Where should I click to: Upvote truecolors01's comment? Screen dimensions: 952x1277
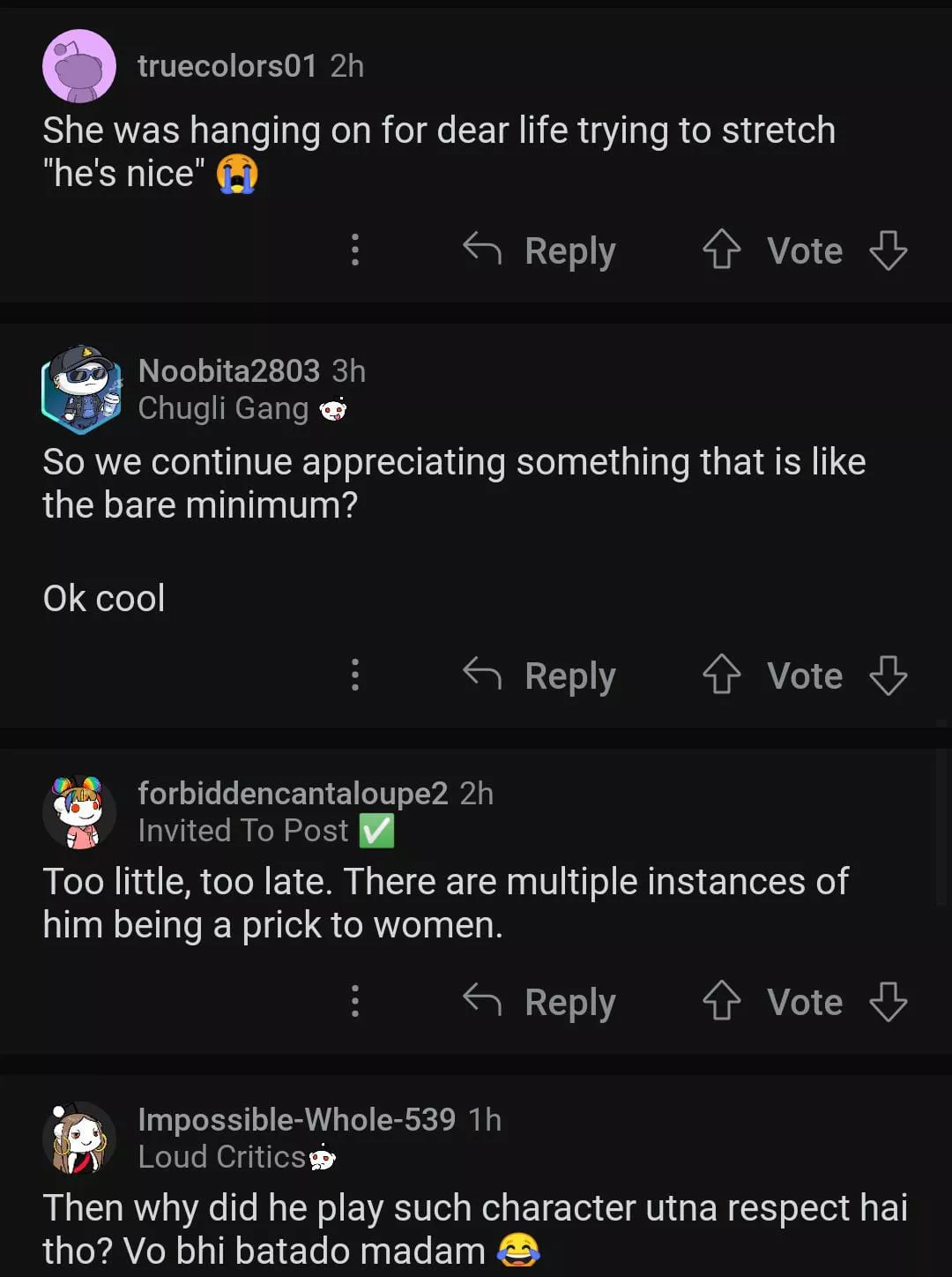point(721,250)
